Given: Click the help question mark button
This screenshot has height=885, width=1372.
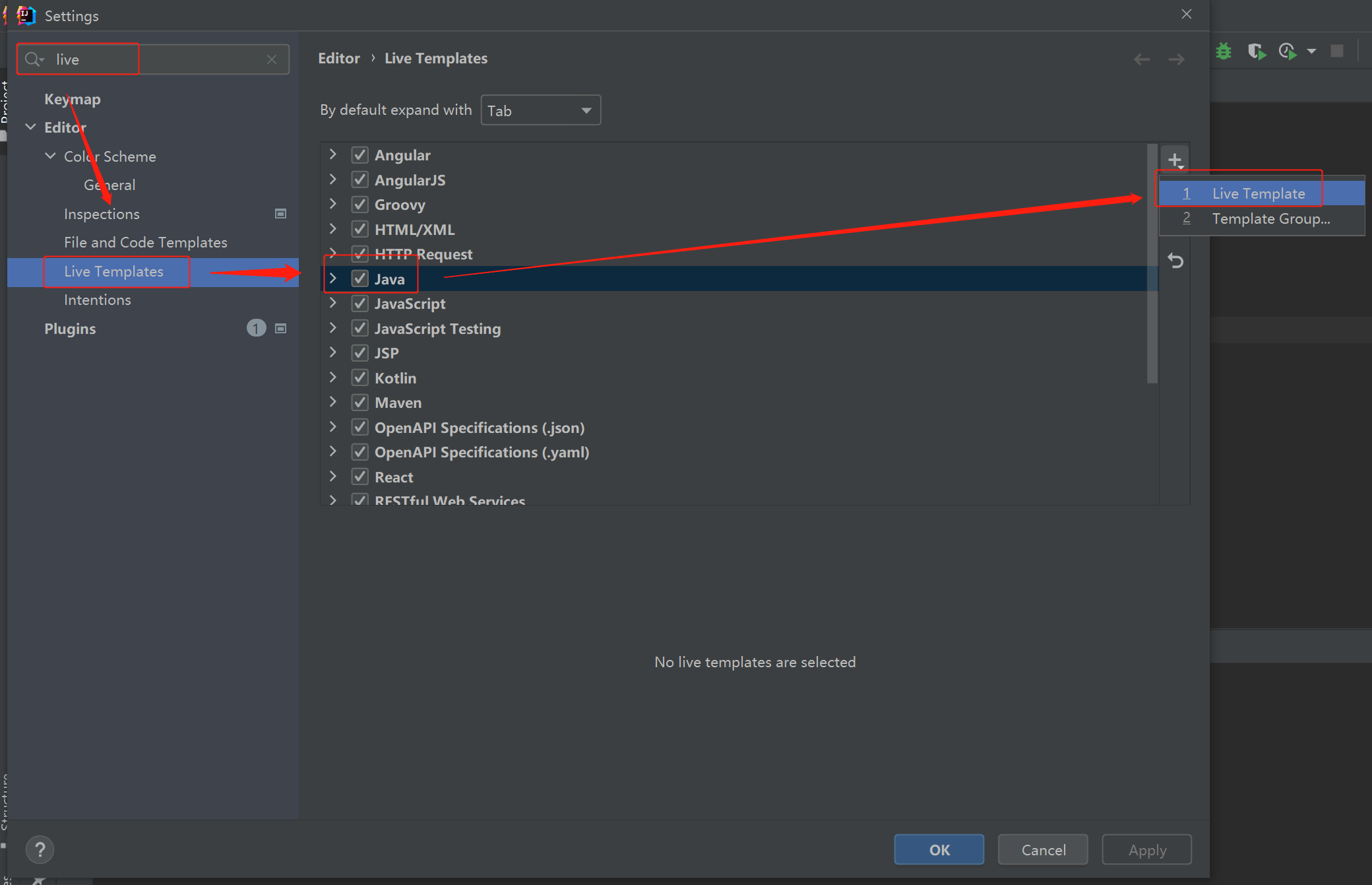Looking at the screenshot, I should point(40,849).
